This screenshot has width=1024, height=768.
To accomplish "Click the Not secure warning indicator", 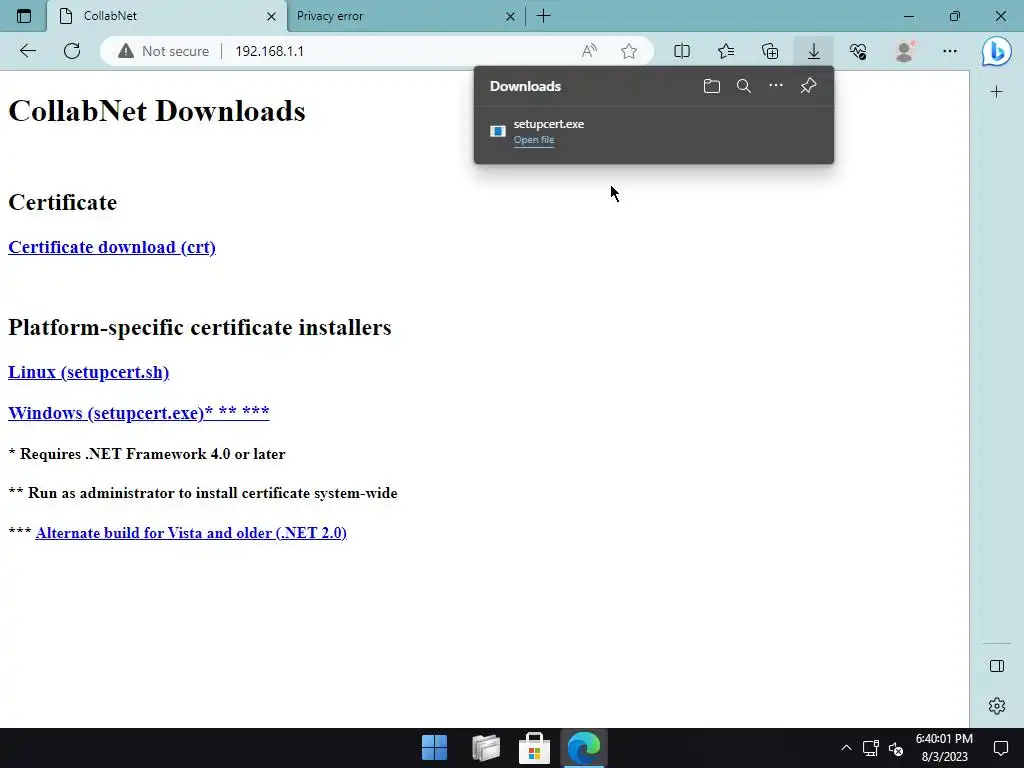I will 164,51.
